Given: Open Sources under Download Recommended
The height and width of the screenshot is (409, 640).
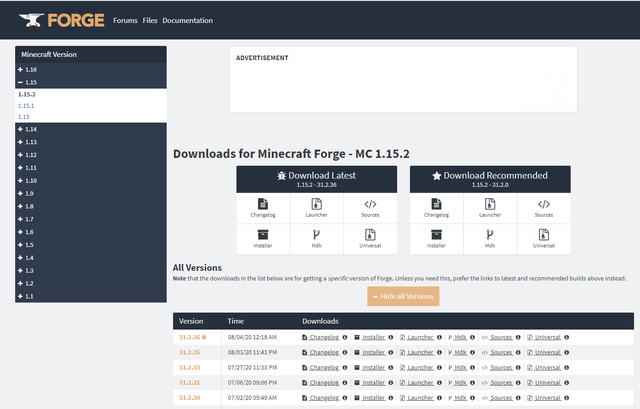Looking at the screenshot, I should tap(544, 208).
